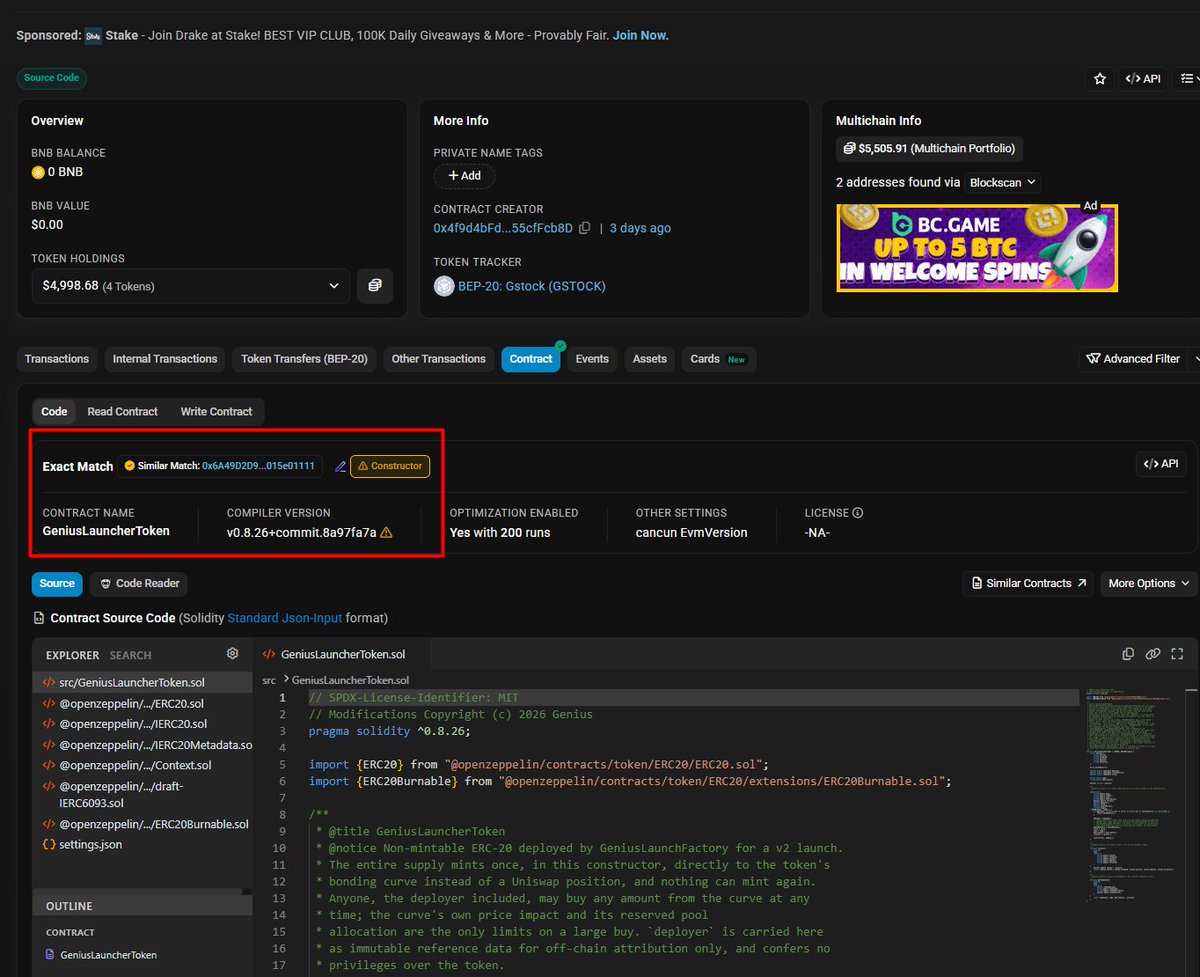Screen dimensions: 1200x977
Task: Click the purple pencil edit icon
Action: click(x=340, y=466)
